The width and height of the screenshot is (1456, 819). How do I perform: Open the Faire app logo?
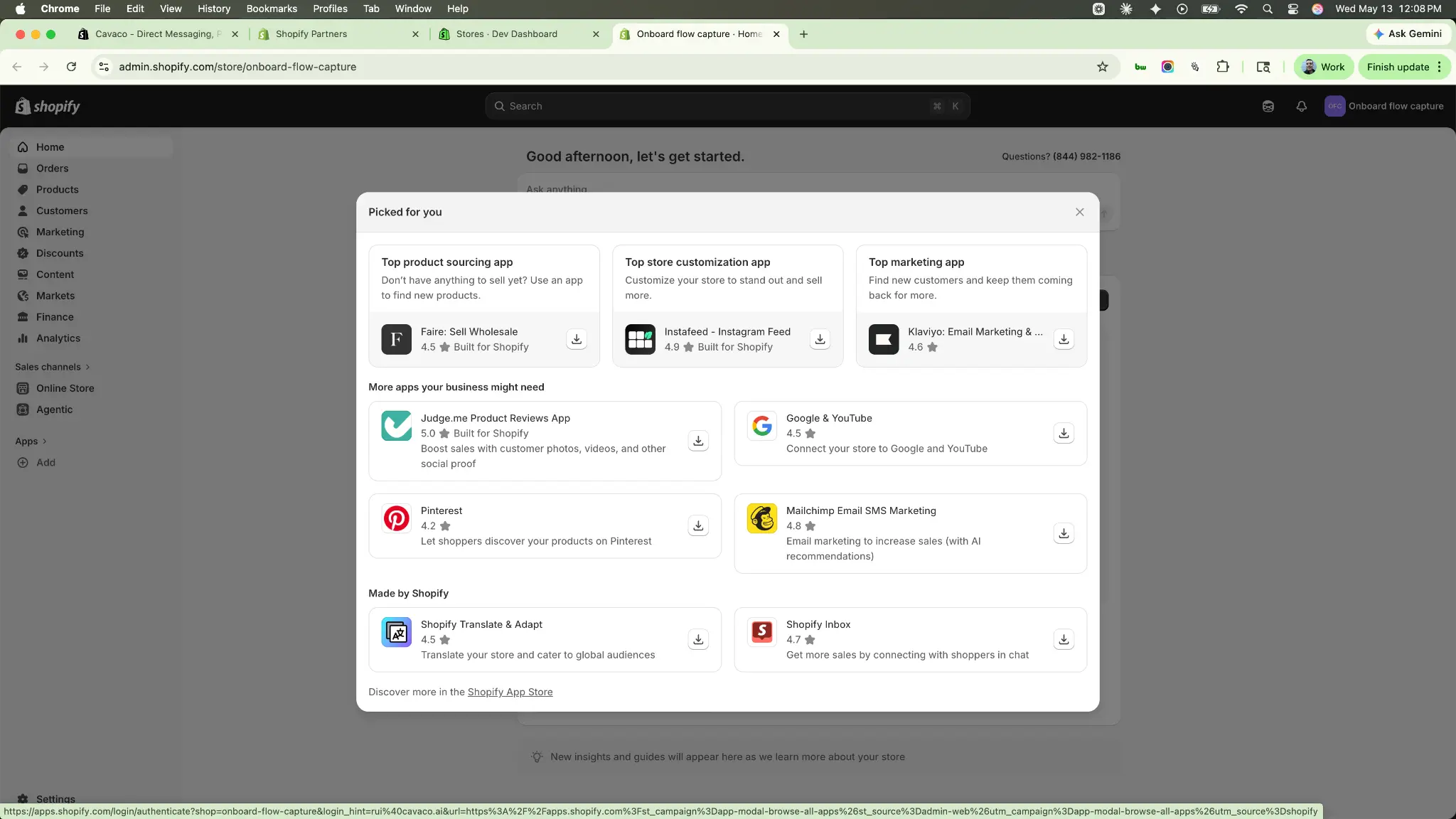(397, 339)
